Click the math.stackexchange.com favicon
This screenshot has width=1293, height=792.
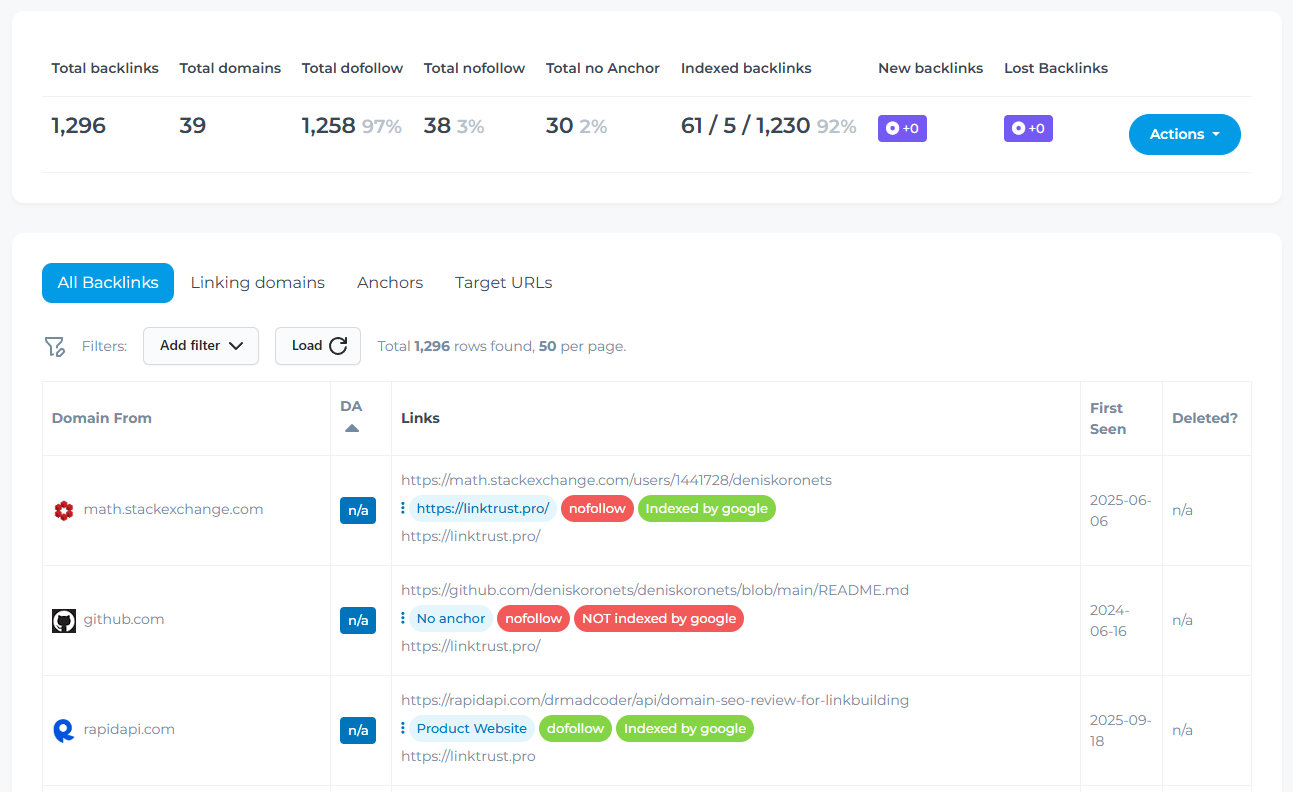(64, 511)
